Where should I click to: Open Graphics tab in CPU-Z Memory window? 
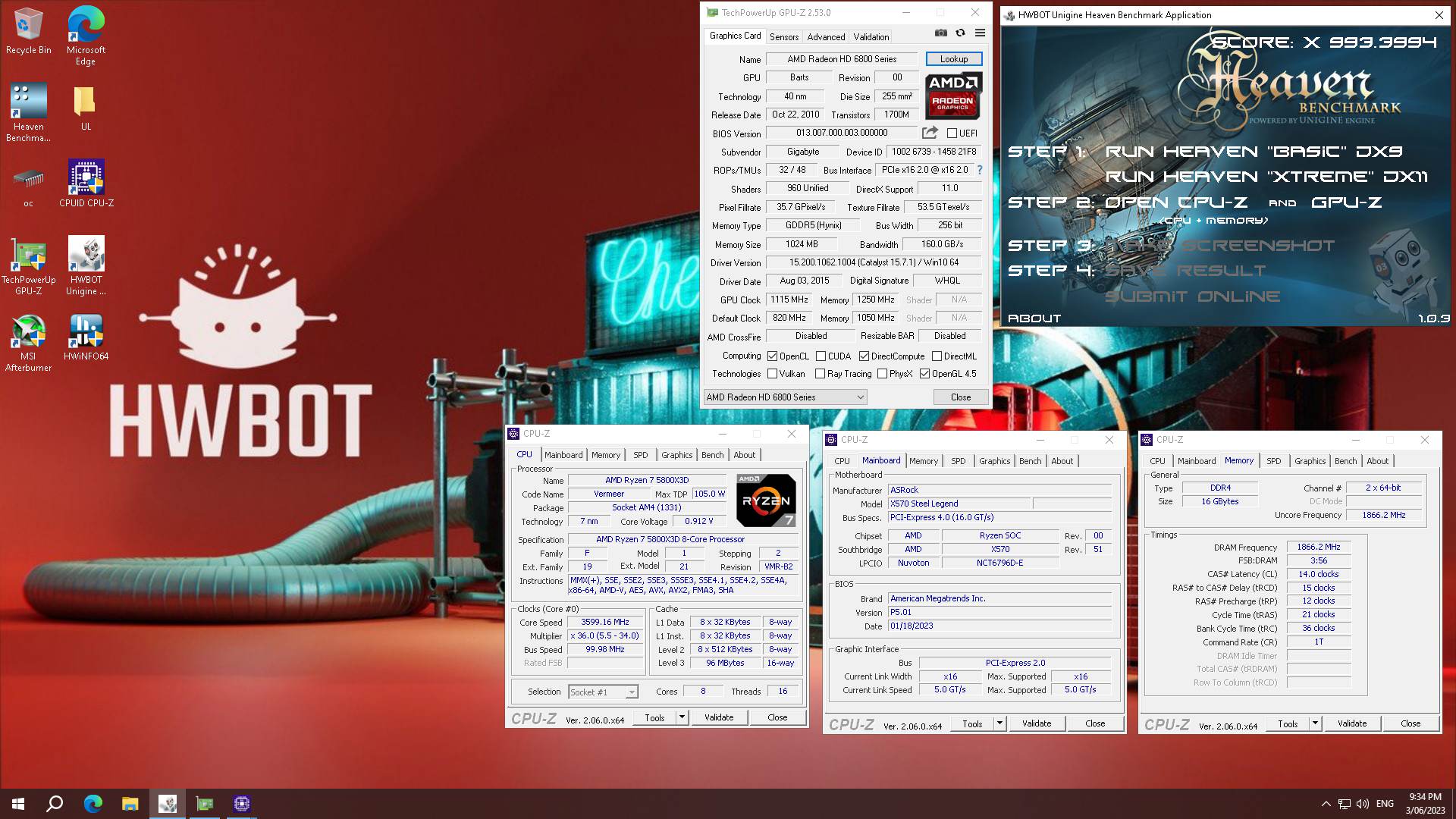pyautogui.click(x=1310, y=461)
